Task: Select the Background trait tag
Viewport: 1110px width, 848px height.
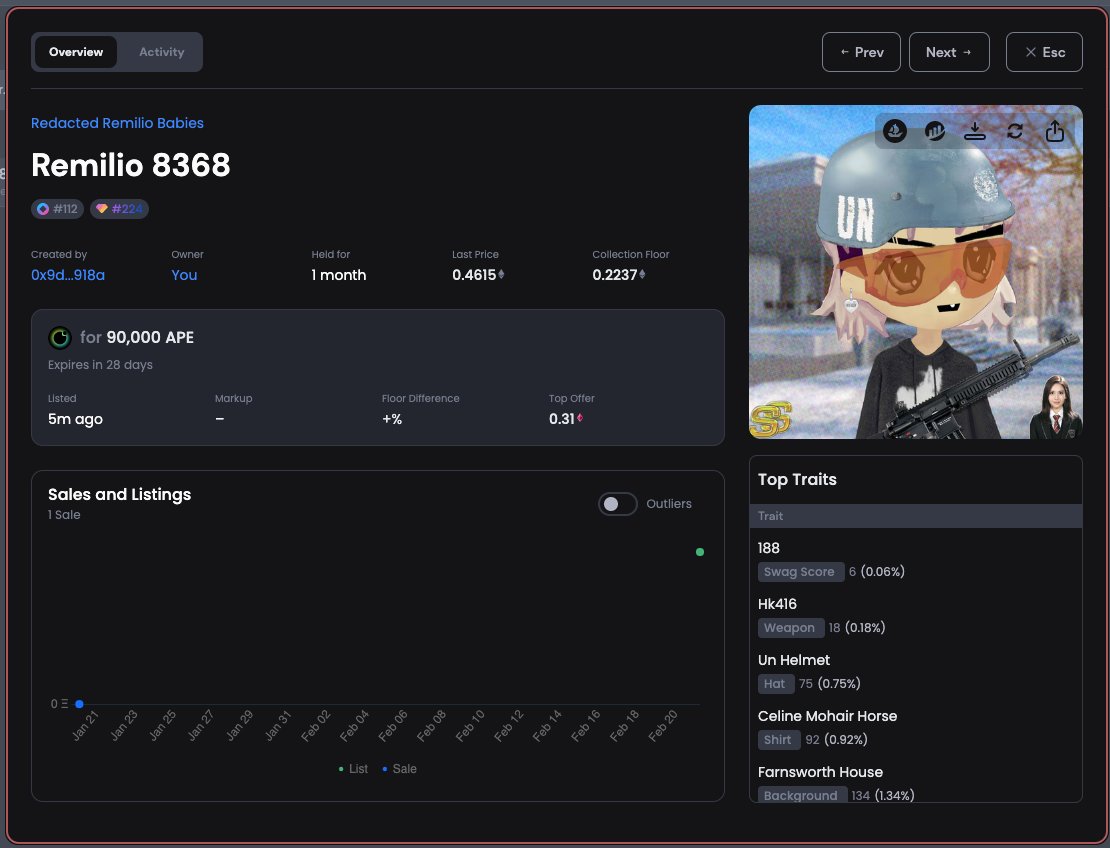Action: click(802, 795)
